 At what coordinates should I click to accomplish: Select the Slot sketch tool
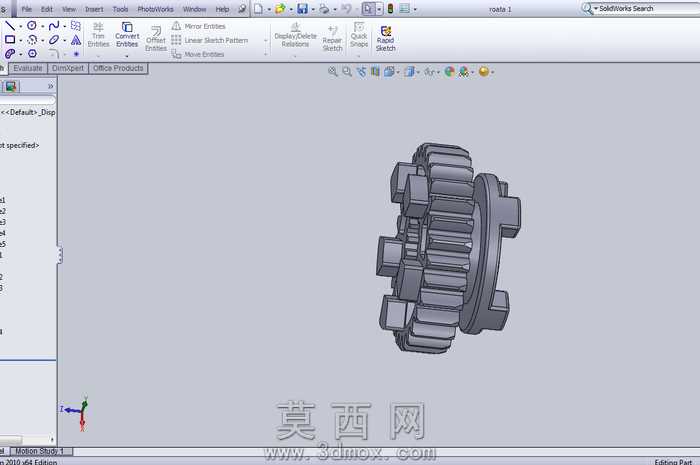[x=10, y=54]
